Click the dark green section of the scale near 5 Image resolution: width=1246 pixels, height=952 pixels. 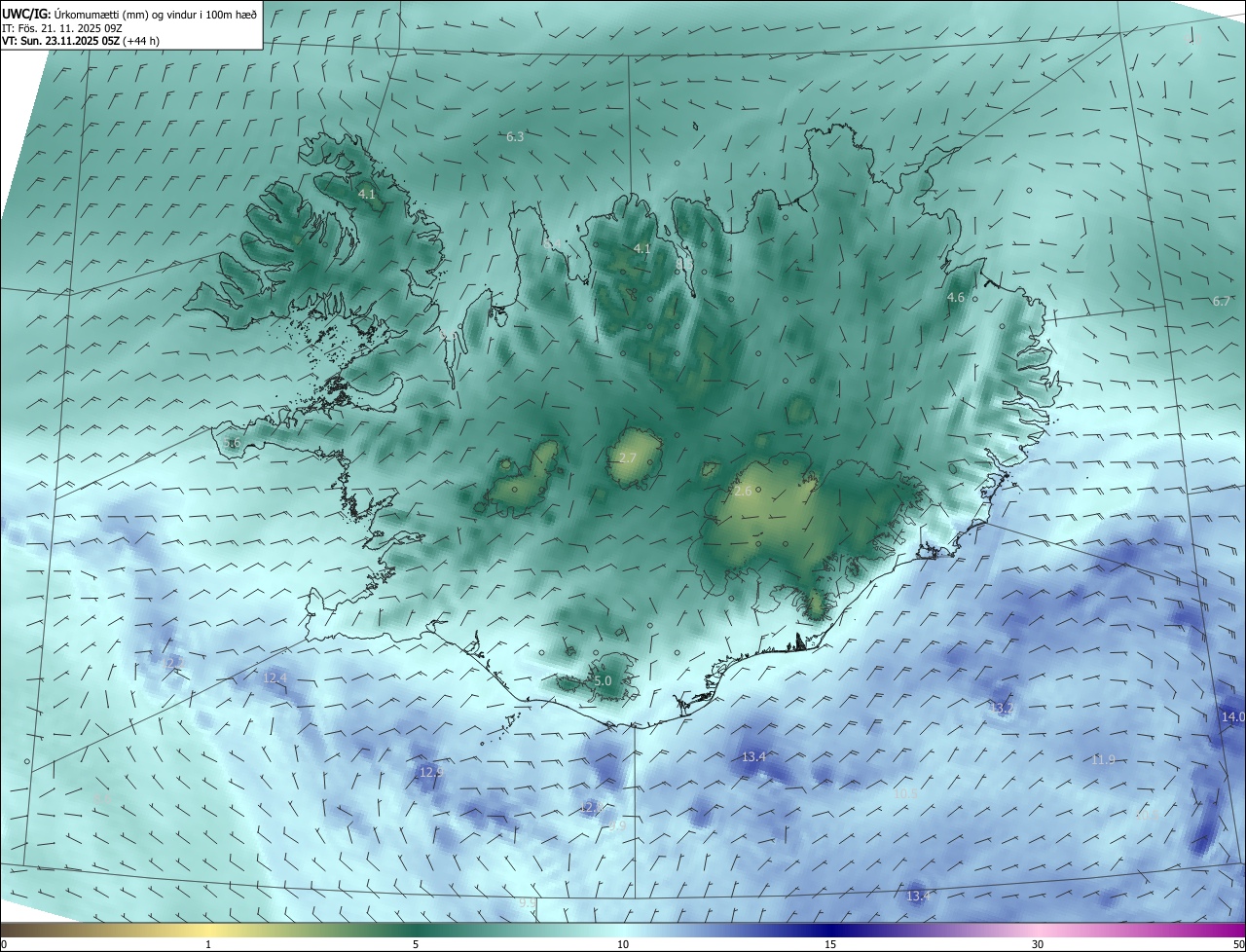point(416,930)
